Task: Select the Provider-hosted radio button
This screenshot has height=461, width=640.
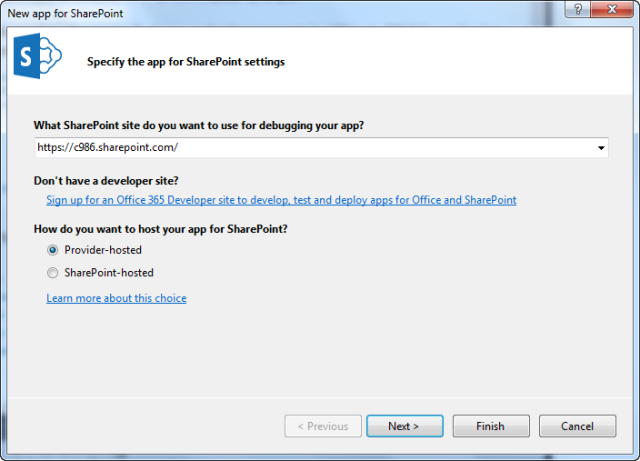Action: tap(53, 250)
